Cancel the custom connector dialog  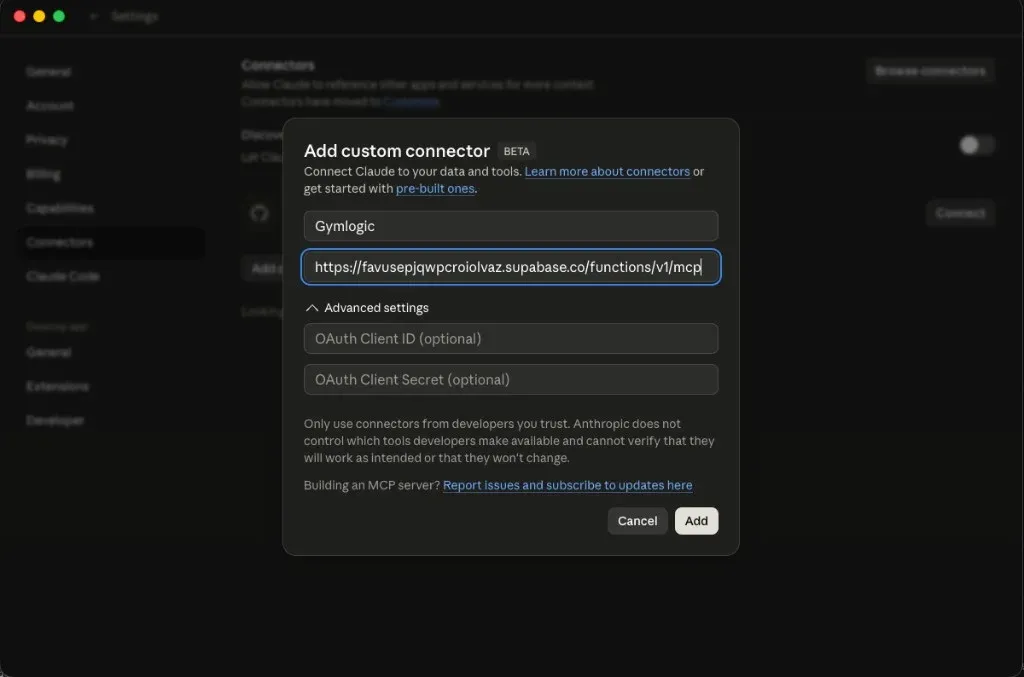637,521
